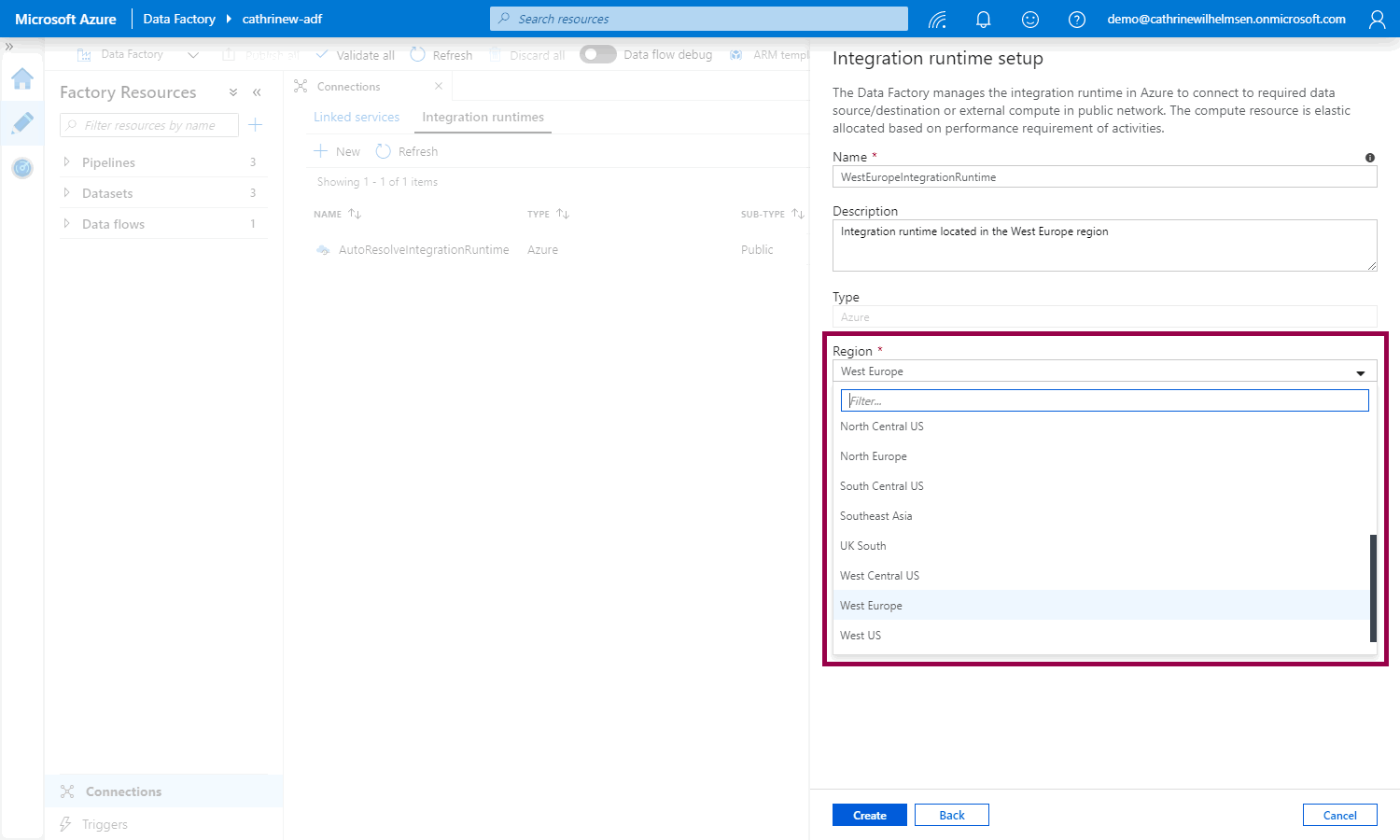Add a new factory resource with plus icon
Image resolution: width=1400 pixels, height=840 pixels.
256,125
